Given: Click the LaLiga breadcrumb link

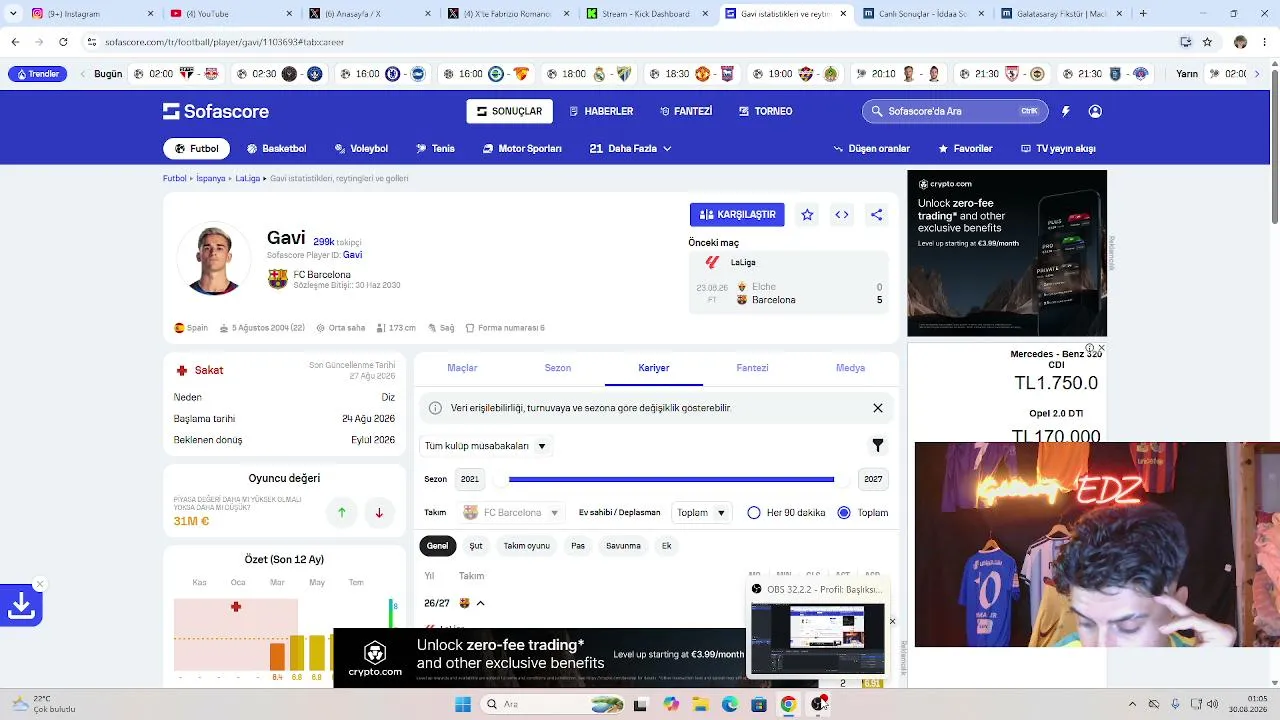Looking at the screenshot, I should pos(247,178).
